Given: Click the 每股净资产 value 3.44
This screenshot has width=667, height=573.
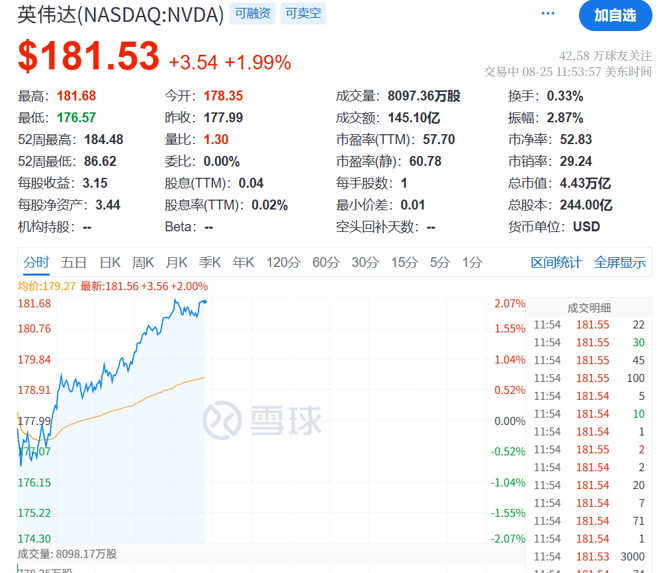Looking at the screenshot, I should click(108, 205).
